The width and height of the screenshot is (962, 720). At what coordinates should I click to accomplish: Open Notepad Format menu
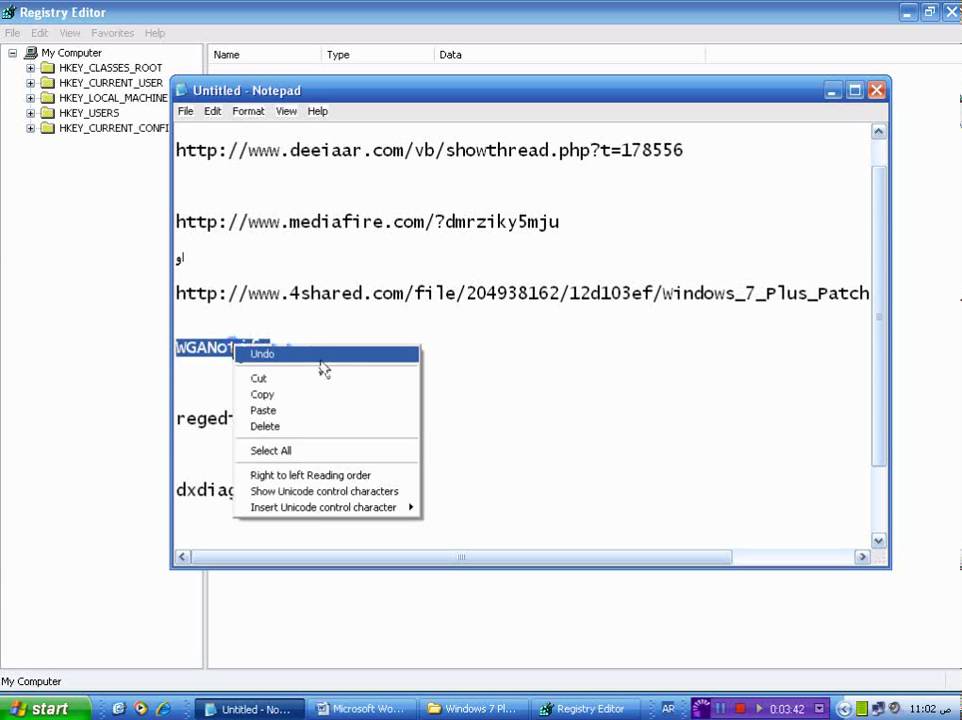pos(248,111)
